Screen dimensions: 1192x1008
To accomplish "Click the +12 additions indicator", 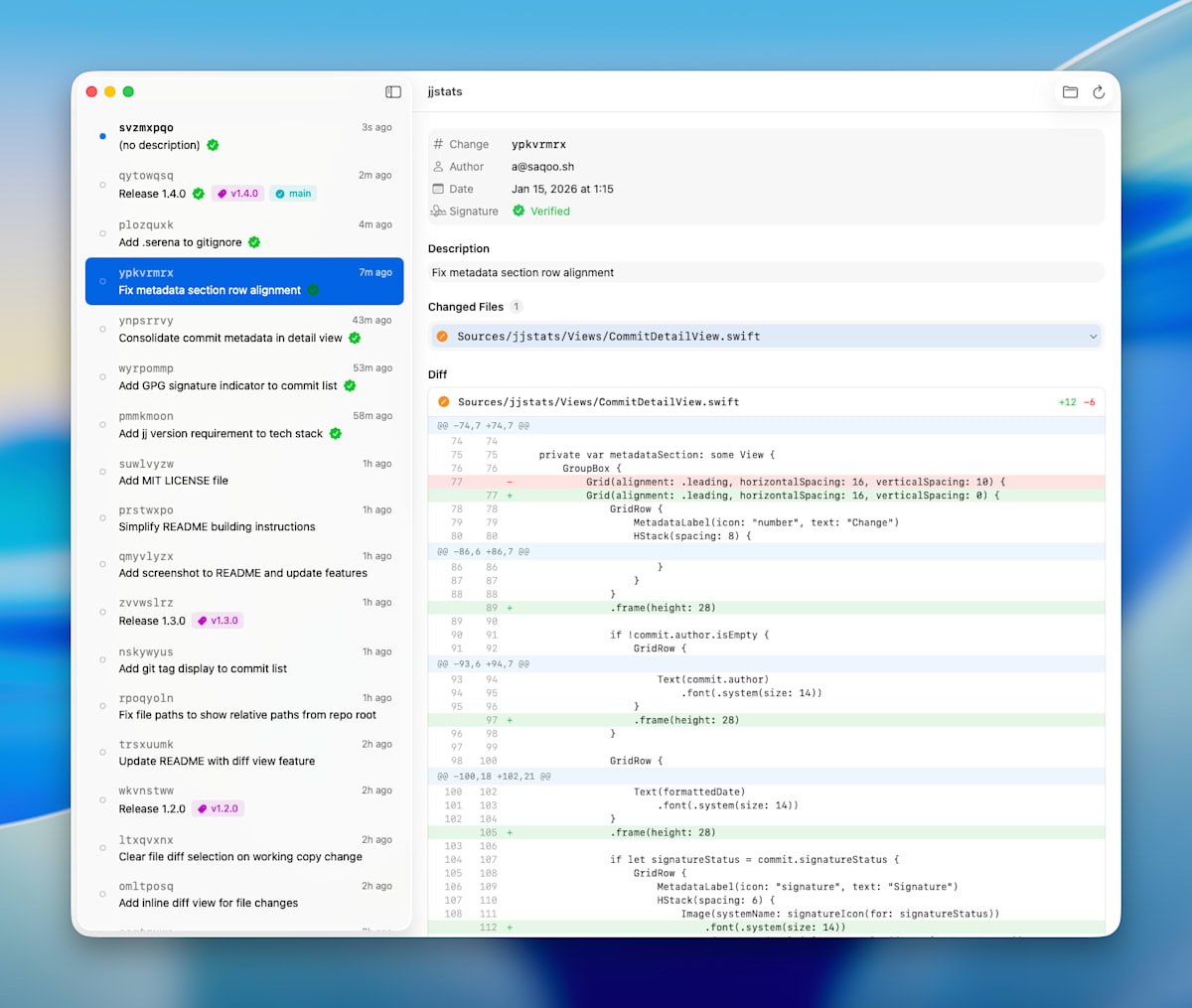I will pos(1065,402).
